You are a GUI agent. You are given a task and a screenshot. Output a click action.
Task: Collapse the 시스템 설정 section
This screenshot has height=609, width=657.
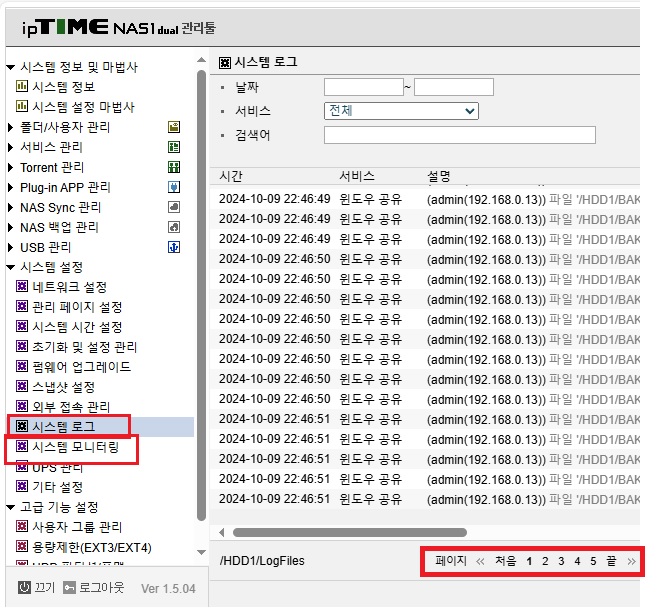[x=11, y=267]
